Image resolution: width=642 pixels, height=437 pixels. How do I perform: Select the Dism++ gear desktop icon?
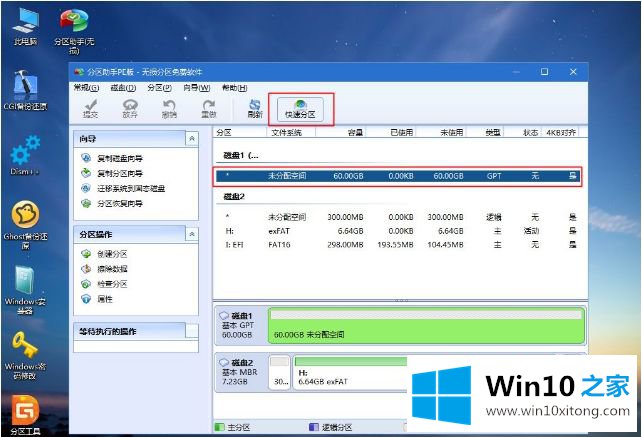pyautogui.click(x=25, y=160)
